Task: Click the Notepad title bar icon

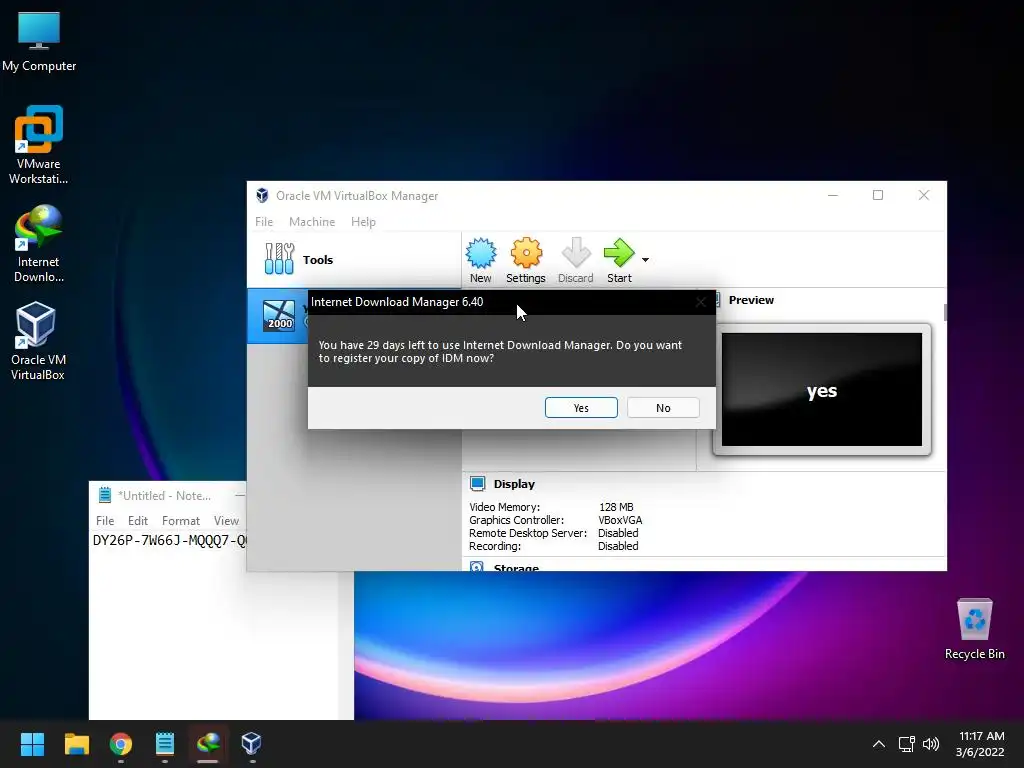Action: point(104,495)
